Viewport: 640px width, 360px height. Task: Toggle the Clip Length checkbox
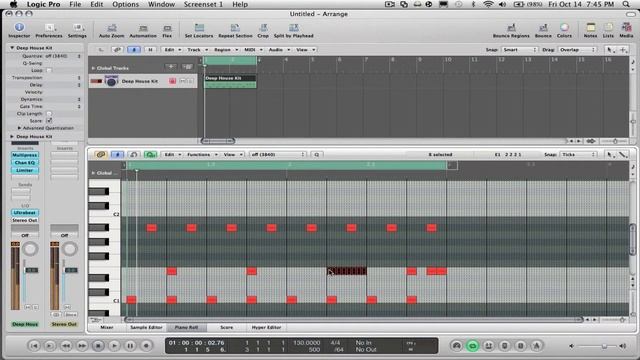(x=49, y=113)
